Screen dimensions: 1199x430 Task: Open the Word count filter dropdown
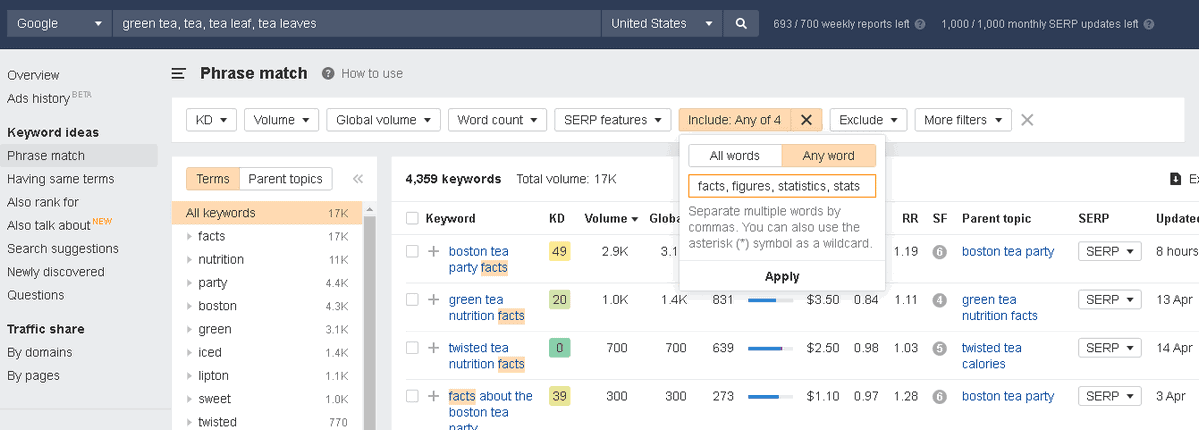click(x=498, y=120)
